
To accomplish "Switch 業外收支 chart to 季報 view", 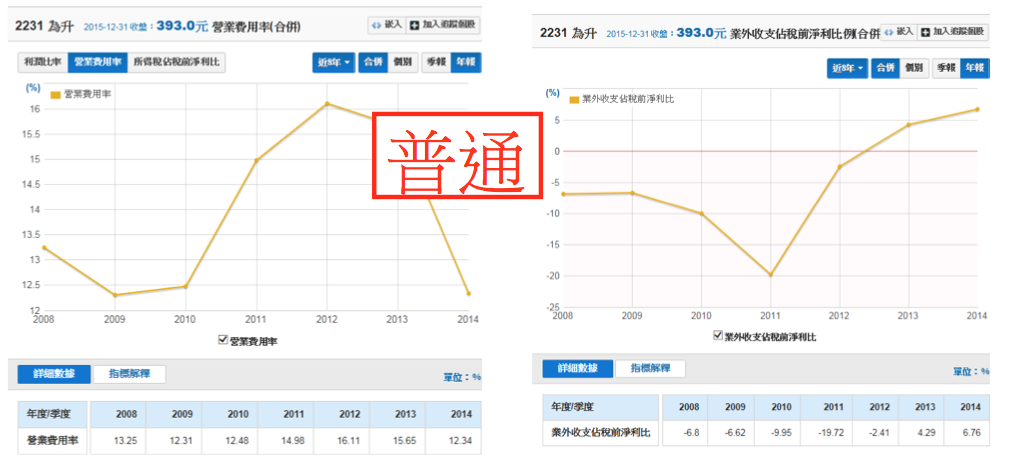I will tap(945, 68).
